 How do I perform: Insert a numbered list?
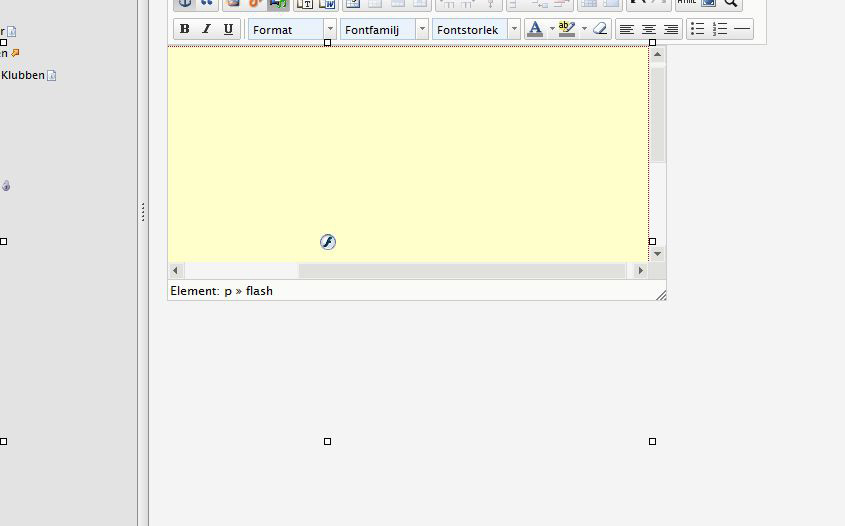point(719,29)
